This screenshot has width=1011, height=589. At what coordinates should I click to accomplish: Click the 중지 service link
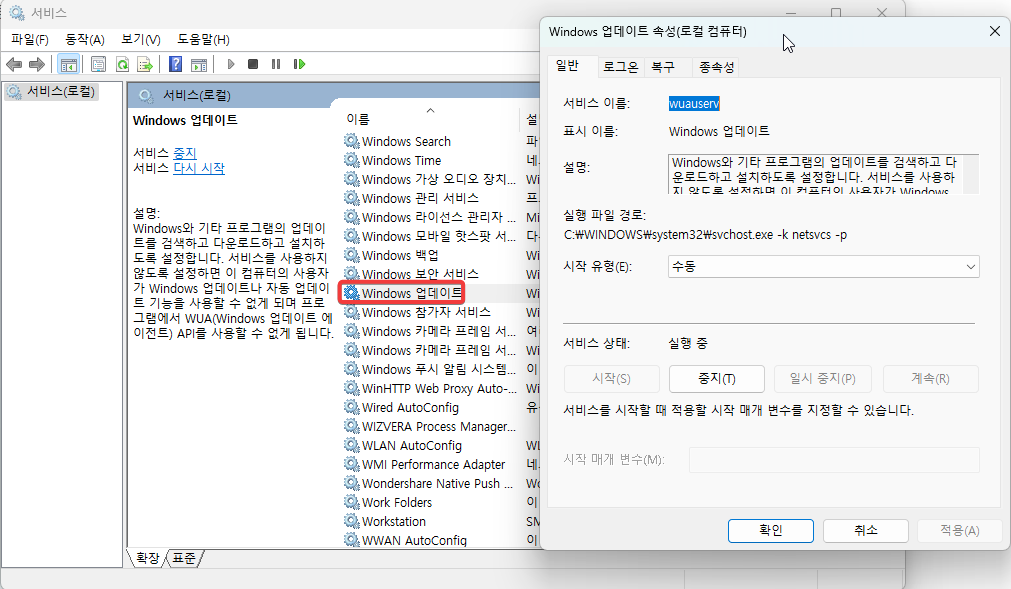coord(184,153)
